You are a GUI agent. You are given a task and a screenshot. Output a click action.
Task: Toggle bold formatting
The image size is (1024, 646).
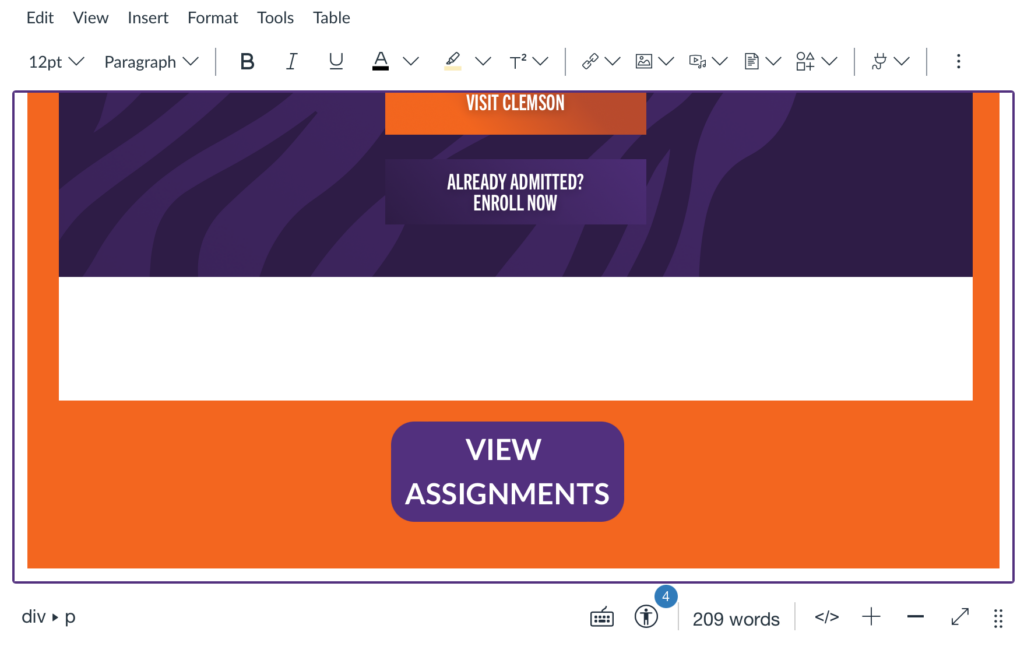(x=247, y=61)
